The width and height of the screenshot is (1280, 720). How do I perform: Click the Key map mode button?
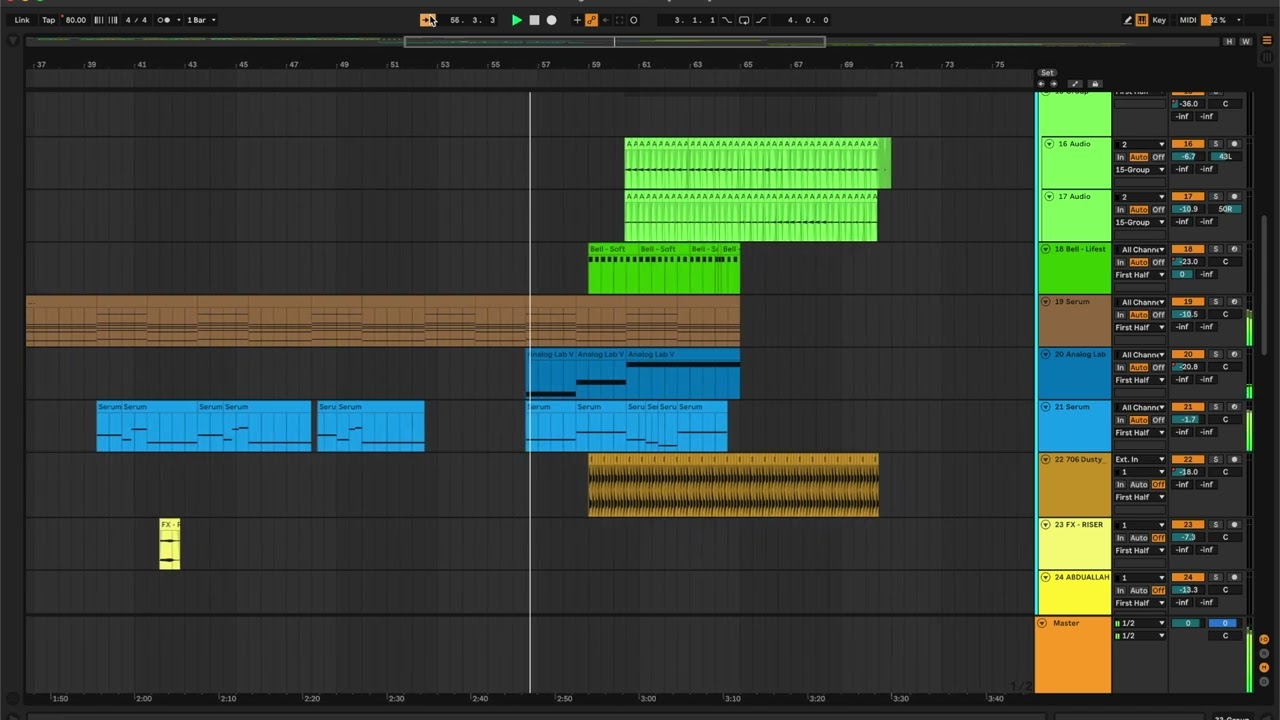coord(1159,20)
